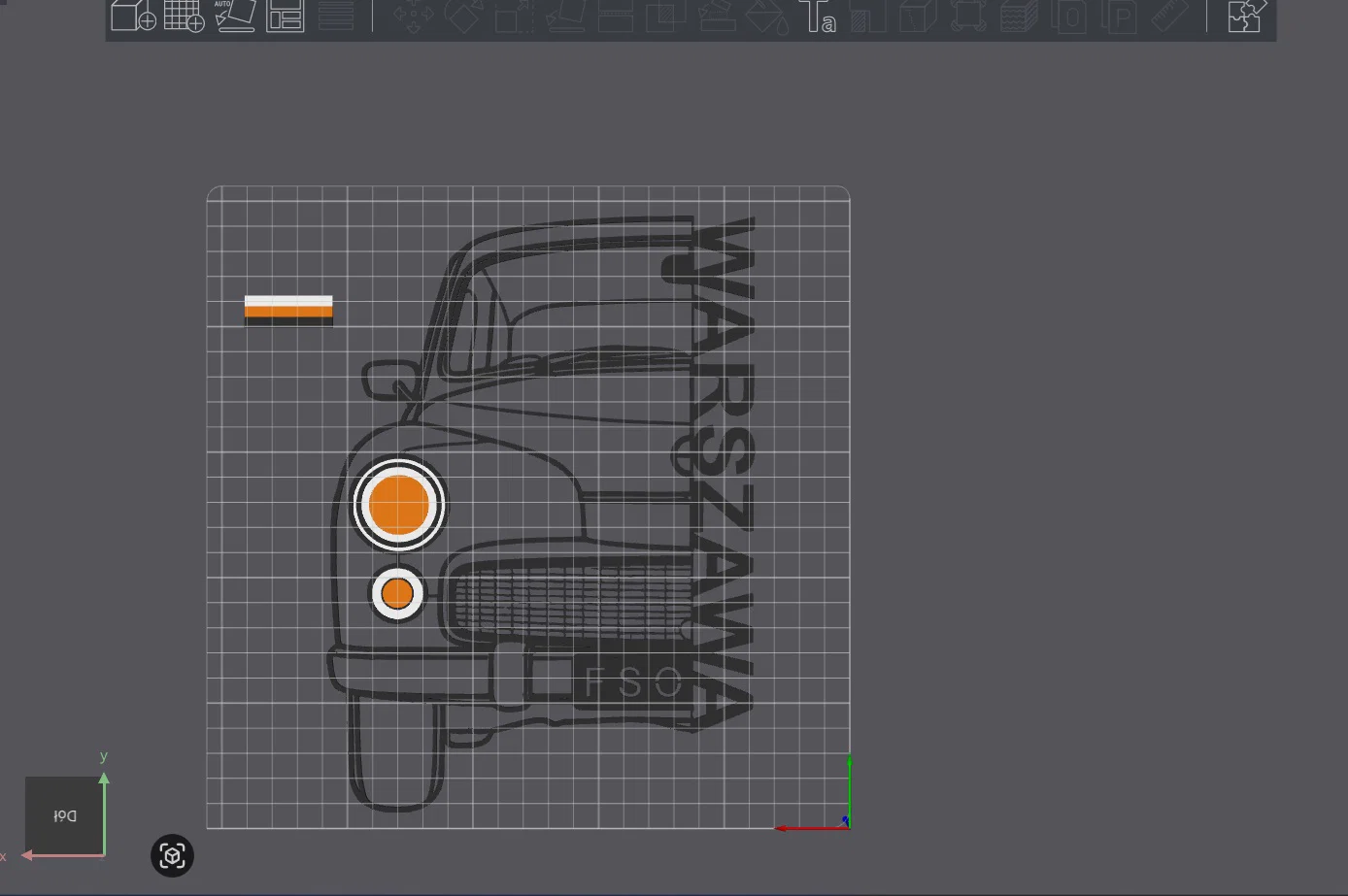Select the wavy-lined cube fuzzy skin icon

pos(1019,17)
